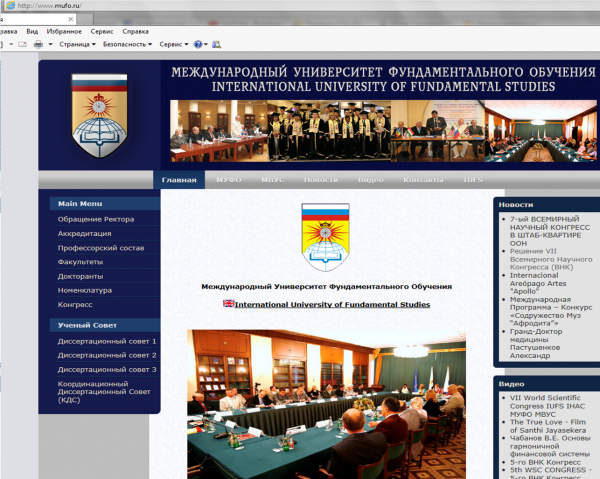Follow International University of Fundamental Studies link
This screenshot has width=600, height=479.
(332, 305)
